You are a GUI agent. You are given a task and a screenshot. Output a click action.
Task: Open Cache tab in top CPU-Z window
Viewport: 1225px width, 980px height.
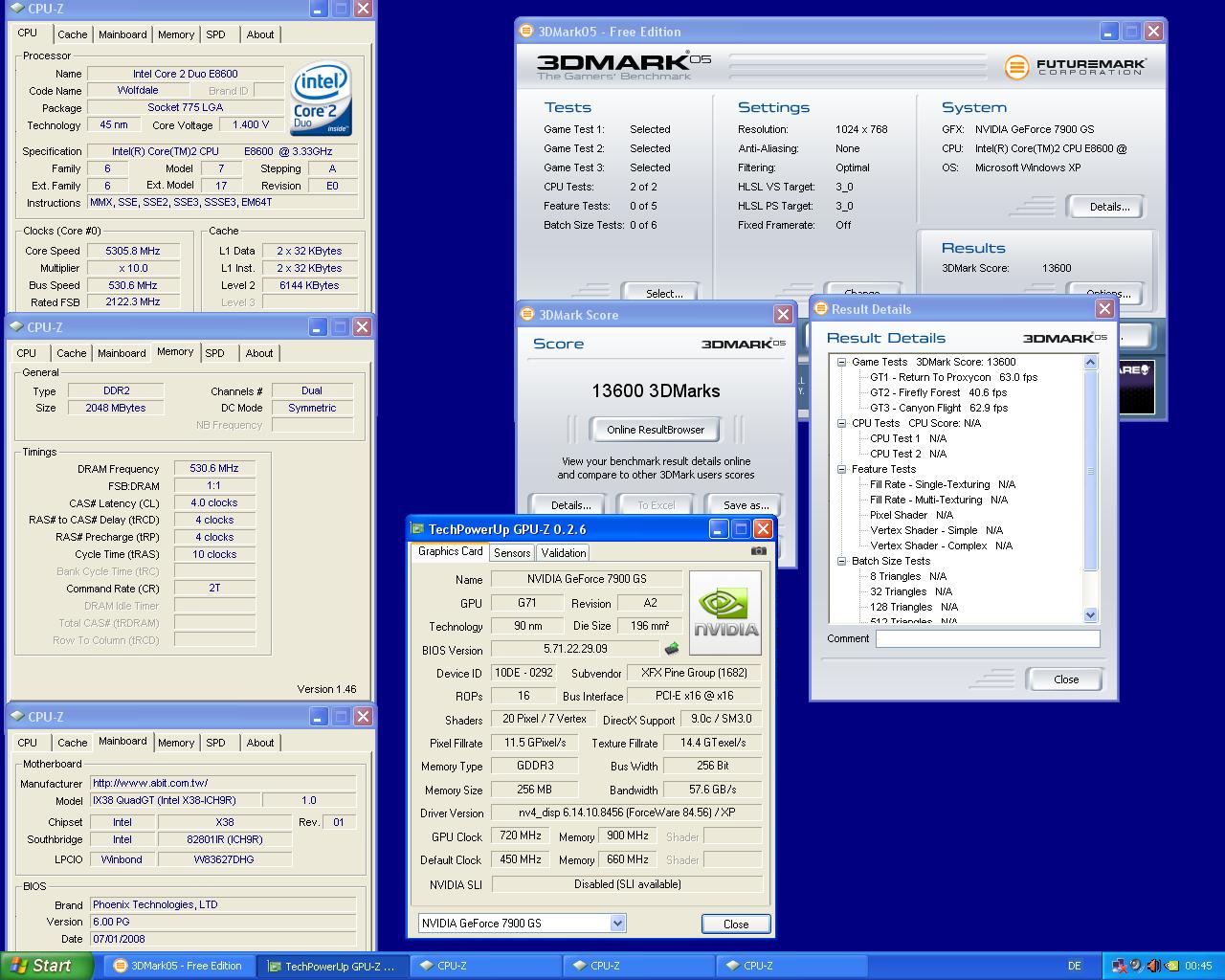pyautogui.click(x=72, y=34)
